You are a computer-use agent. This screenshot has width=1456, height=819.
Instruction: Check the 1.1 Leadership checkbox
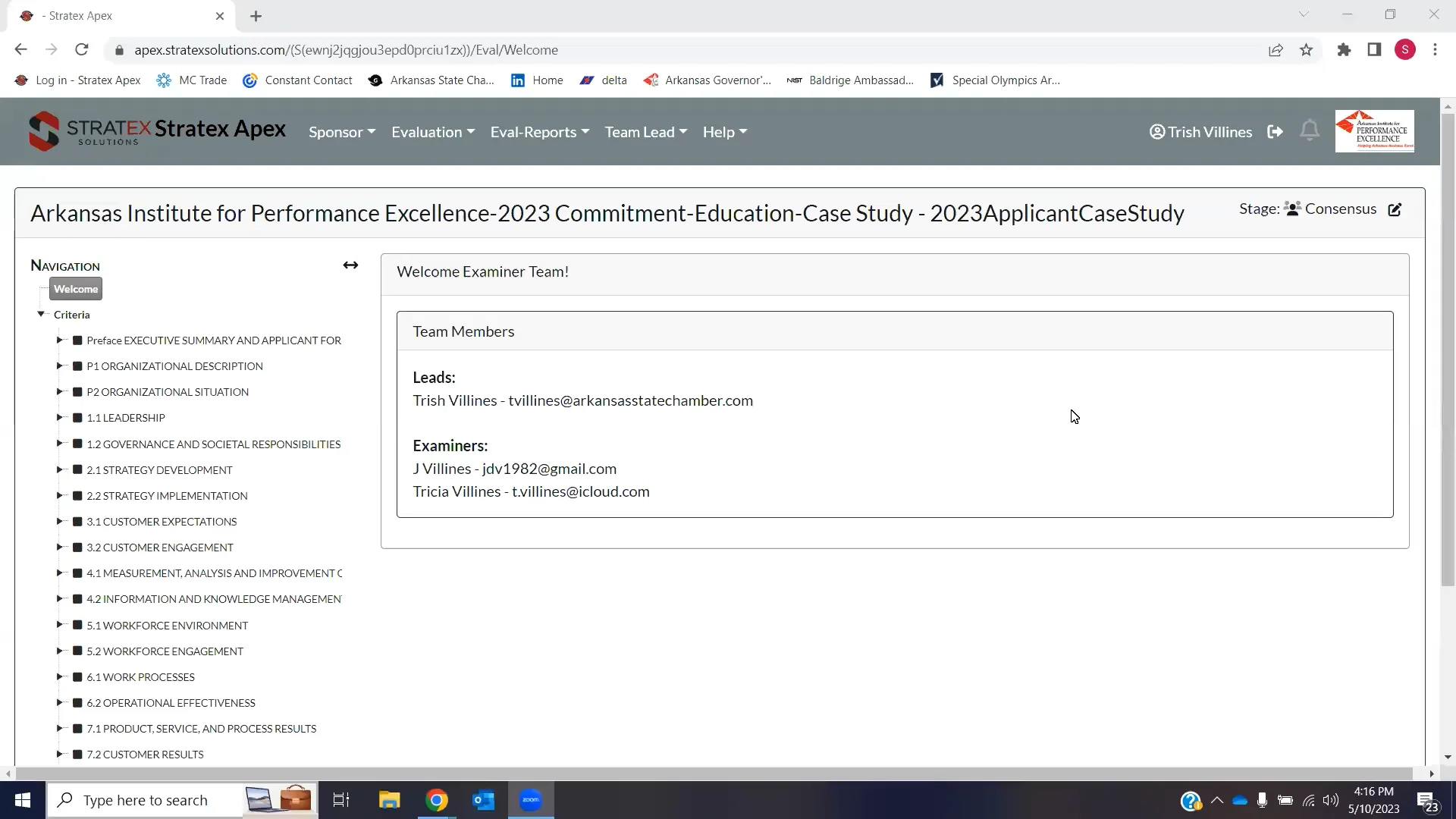pos(77,418)
